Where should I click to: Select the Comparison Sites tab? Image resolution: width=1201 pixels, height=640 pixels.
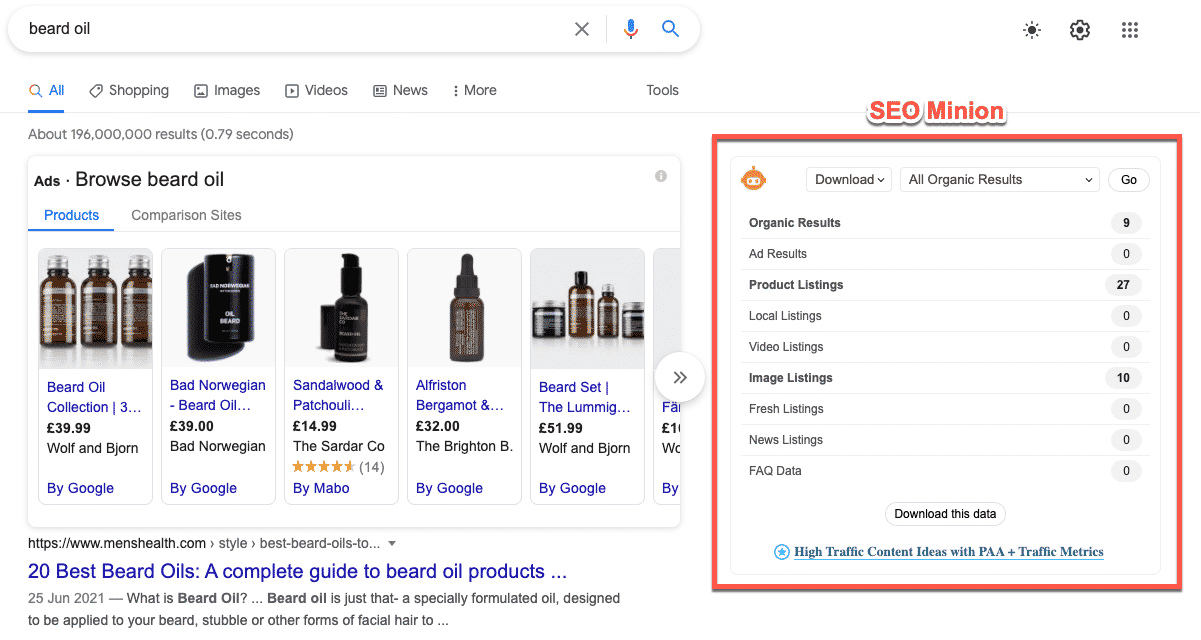coord(186,215)
